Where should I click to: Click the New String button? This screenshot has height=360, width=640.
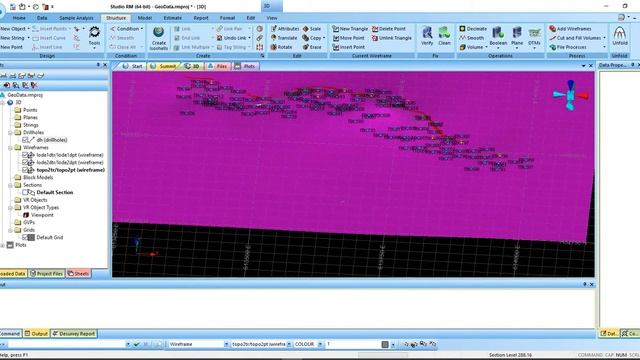pos(14,38)
